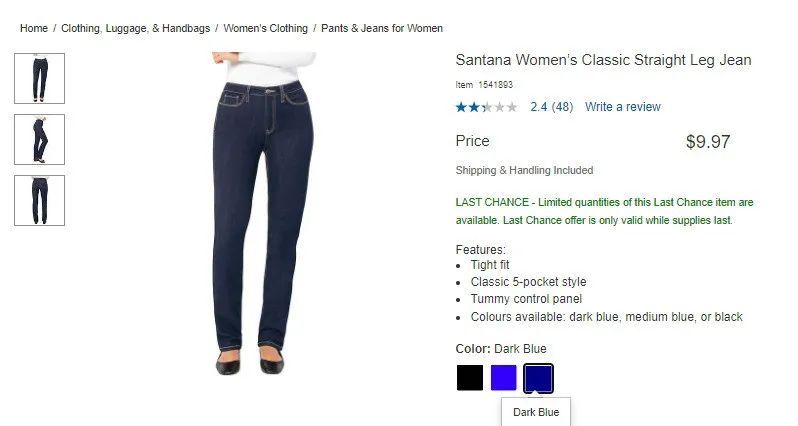This screenshot has width=798, height=426.
Task: Choose the dark blue color swatch
Action: 538,378
